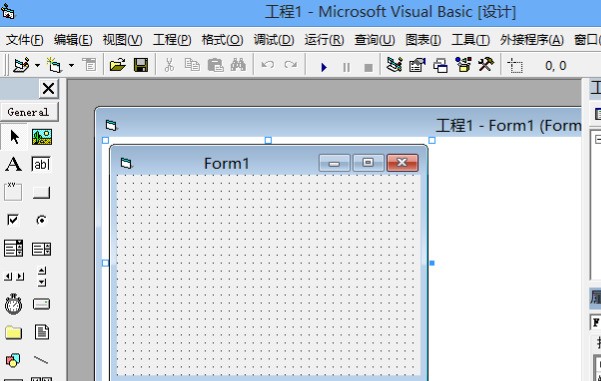Expand the Add Form dropdown arrow
Screen dimensions: 601x381
point(71,66)
